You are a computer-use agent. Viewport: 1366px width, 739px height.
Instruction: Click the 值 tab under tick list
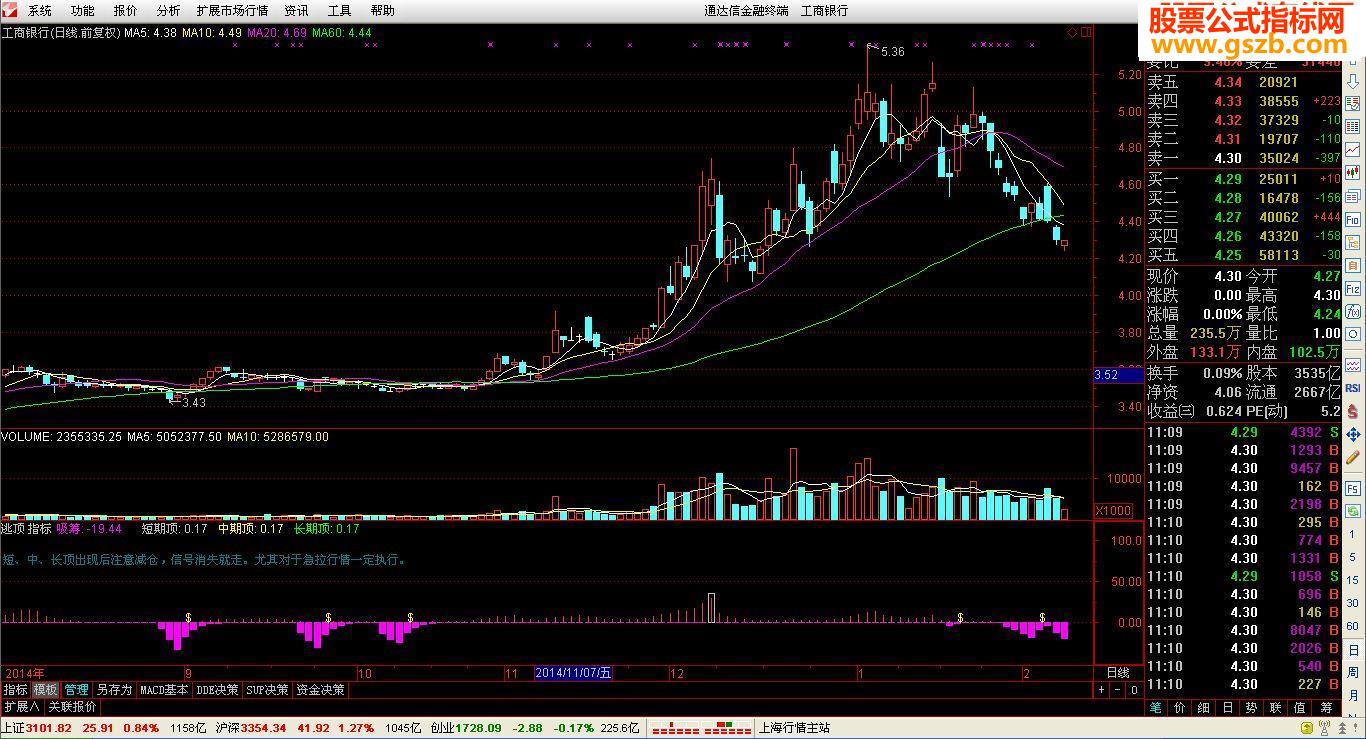coord(1300,707)
